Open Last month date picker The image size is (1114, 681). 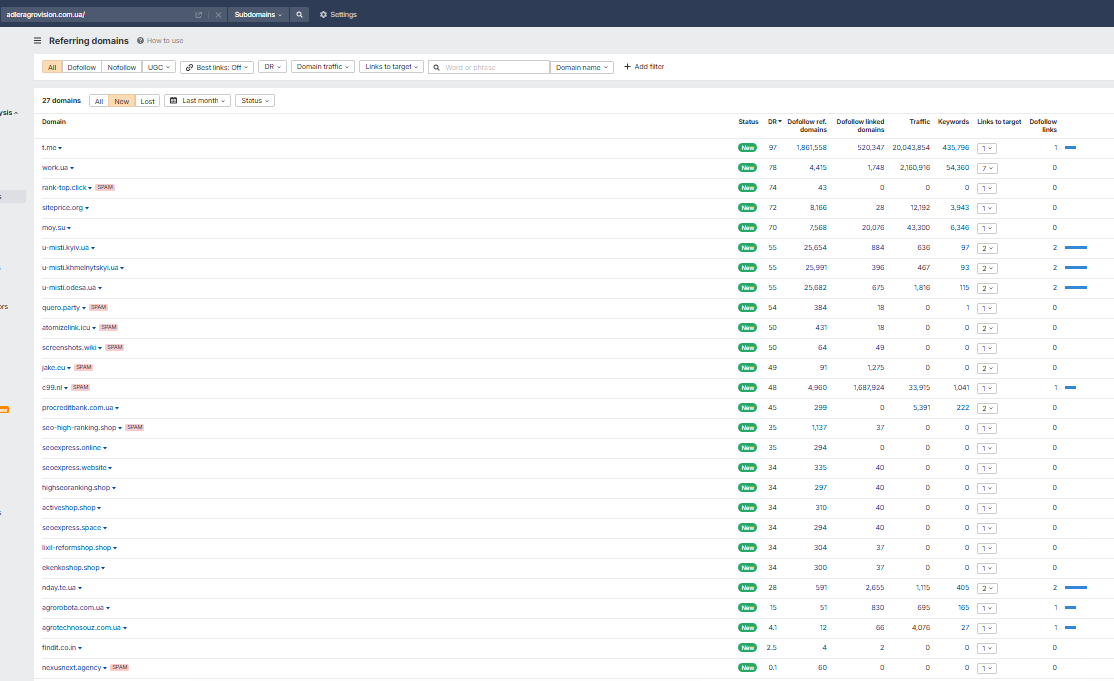pos(198,101)
